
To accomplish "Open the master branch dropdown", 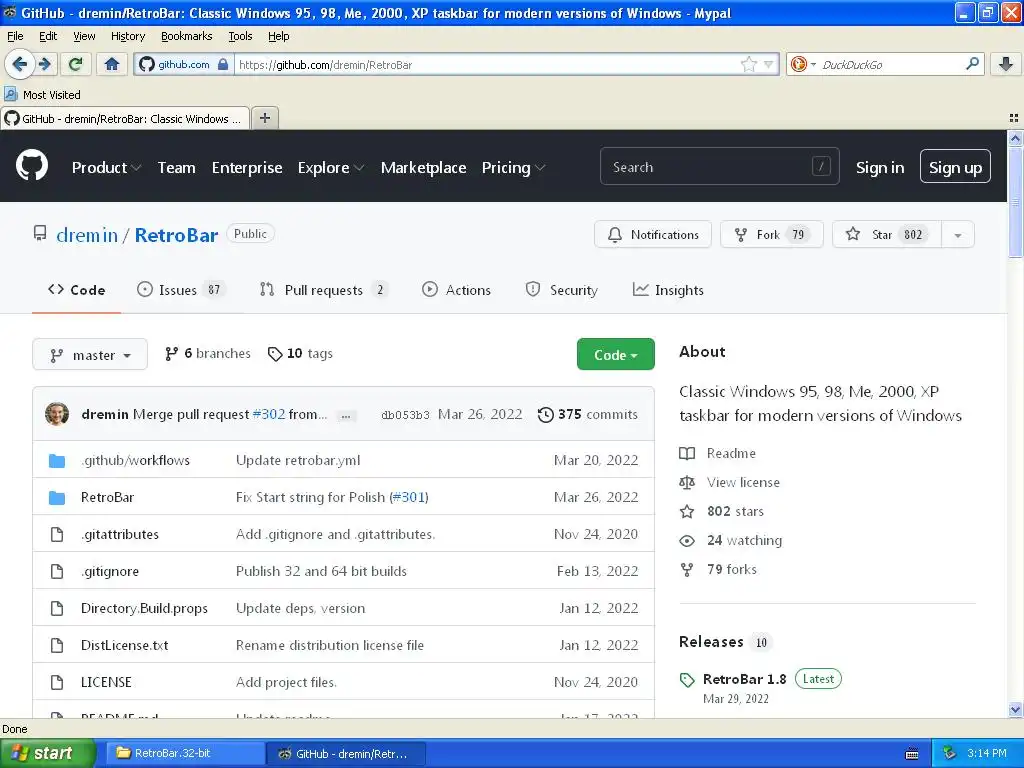I will click(90, 355).
